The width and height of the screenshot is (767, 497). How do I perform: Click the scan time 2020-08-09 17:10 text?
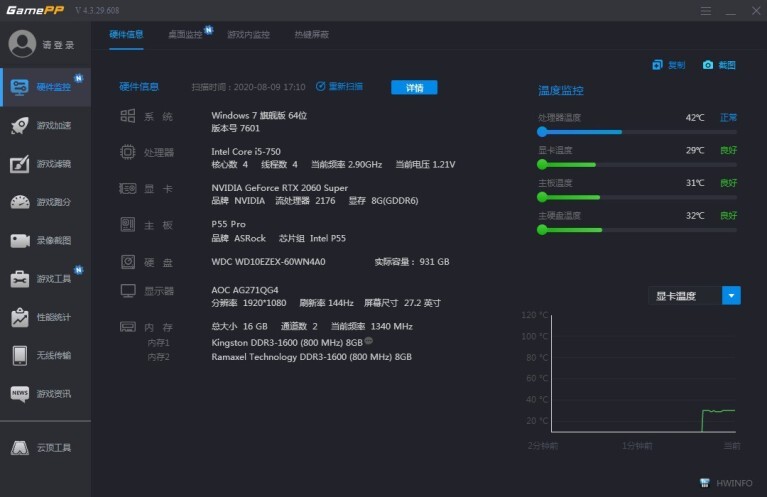248,87
